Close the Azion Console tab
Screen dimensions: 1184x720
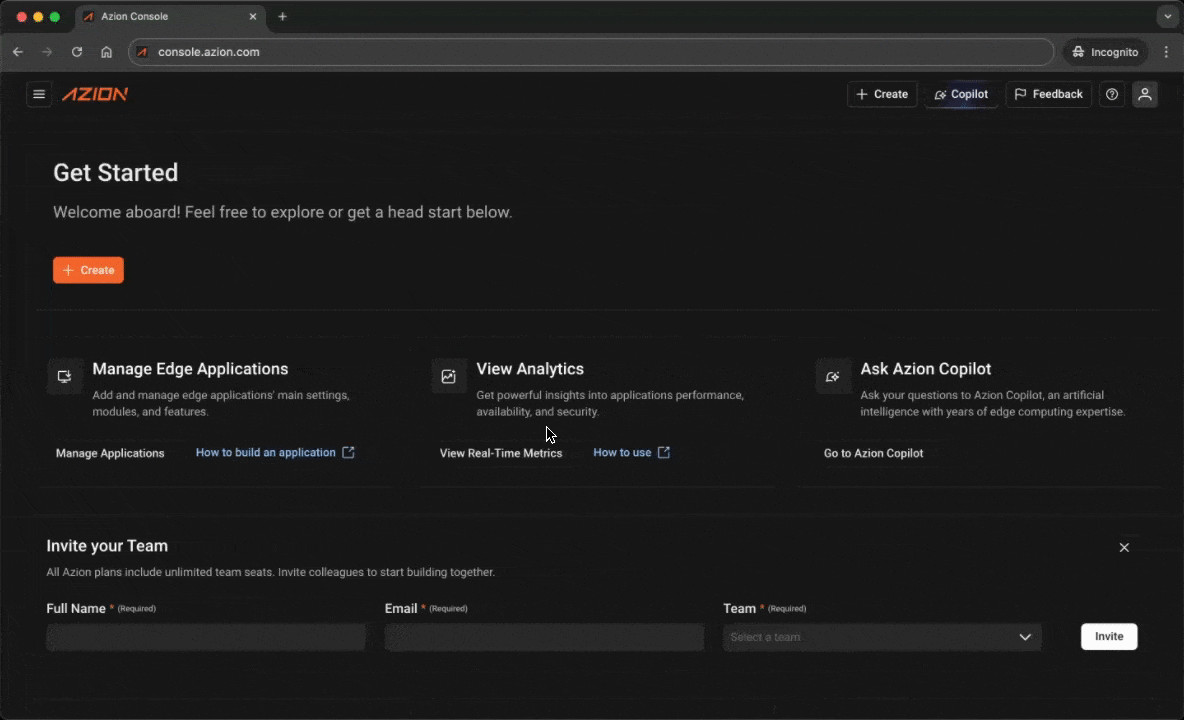[253, 17]
